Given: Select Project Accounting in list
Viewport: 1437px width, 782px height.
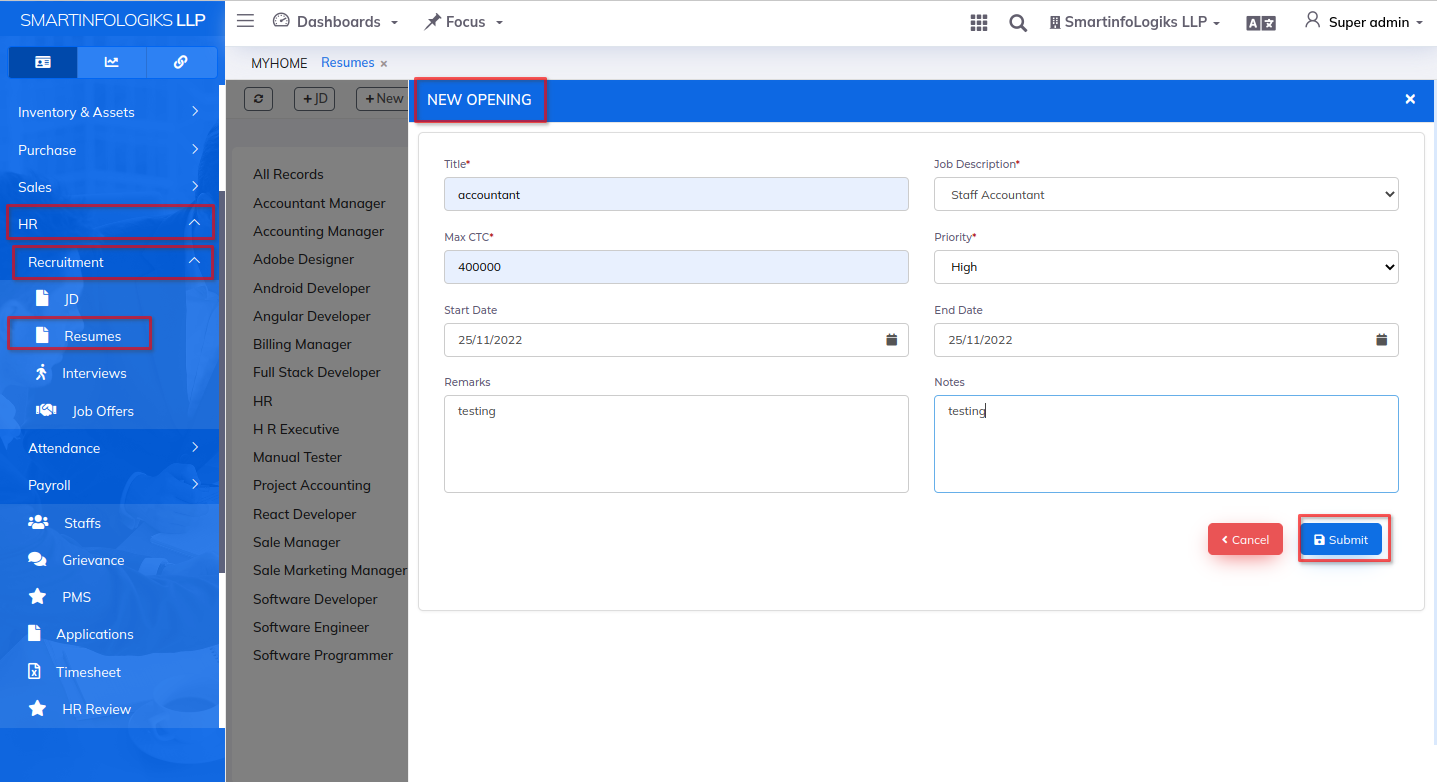Looking at the screenshot, I should tap(312, 485).
